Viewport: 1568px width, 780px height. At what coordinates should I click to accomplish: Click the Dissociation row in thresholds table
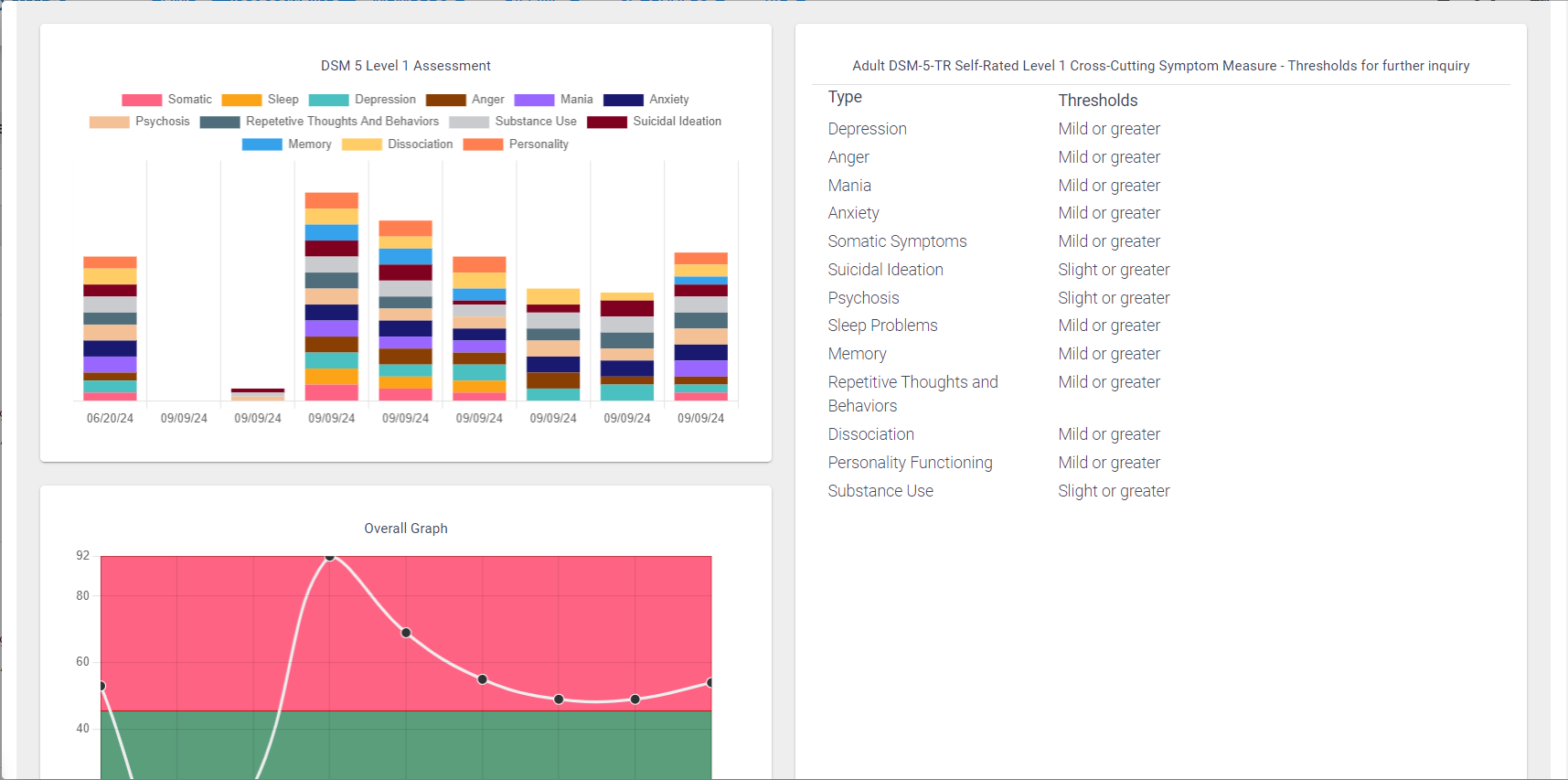(x=871, y=434)
